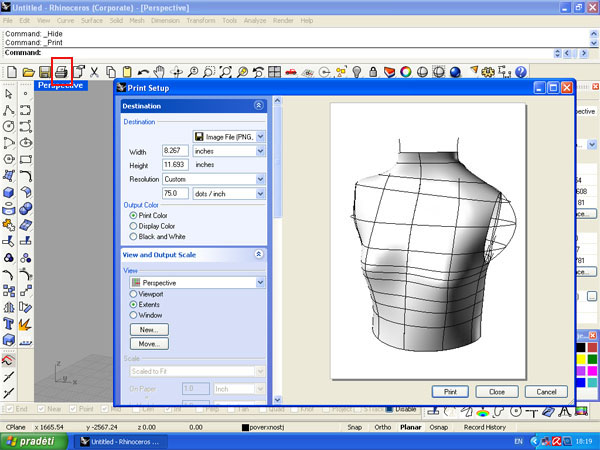The width and height of the screenshot is (600, 450).
Task: Select the Cut scissors icon
Action: [95, 72]
